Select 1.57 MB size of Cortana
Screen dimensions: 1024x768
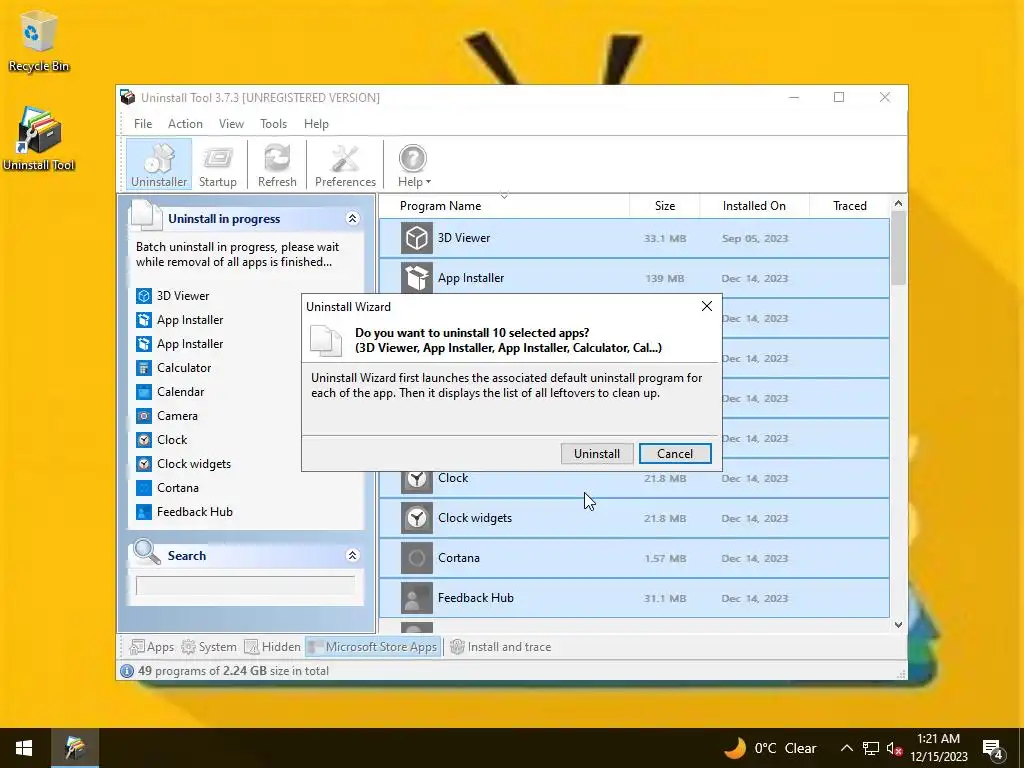coord(665,558)
